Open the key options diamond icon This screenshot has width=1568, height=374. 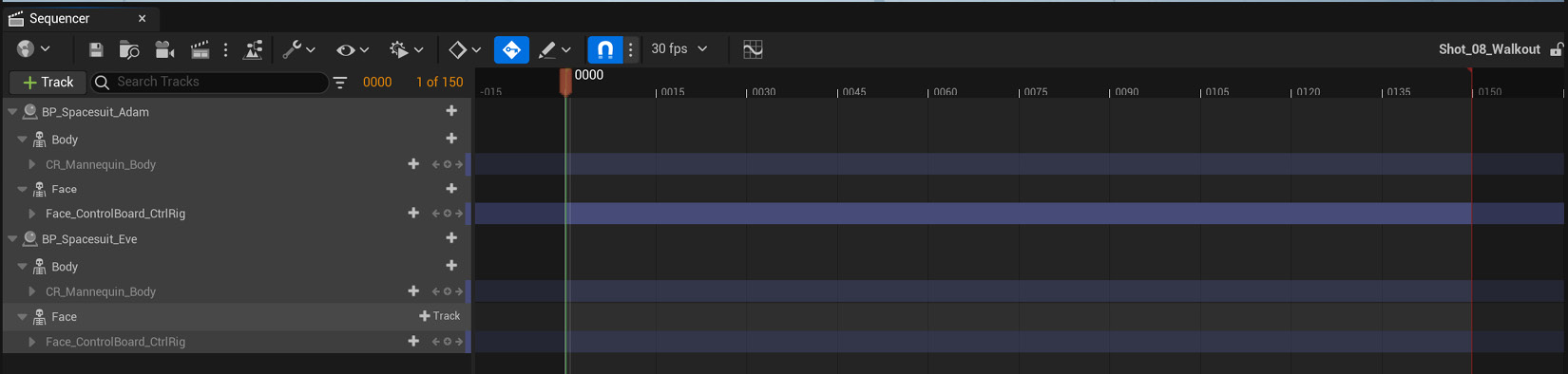click(x=465, y=49)
